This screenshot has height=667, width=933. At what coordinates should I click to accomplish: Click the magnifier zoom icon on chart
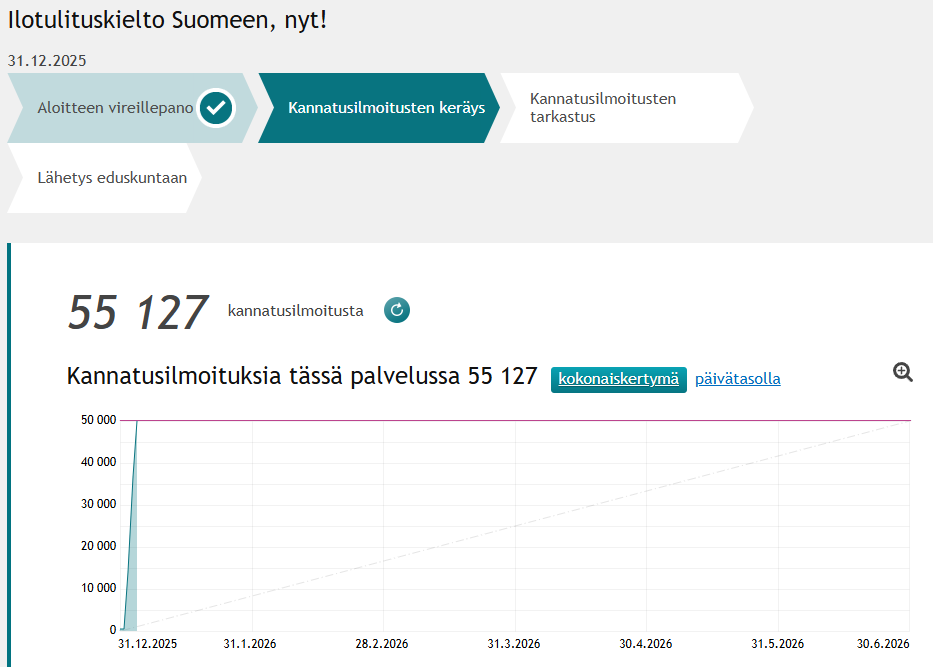coord(903,372)
